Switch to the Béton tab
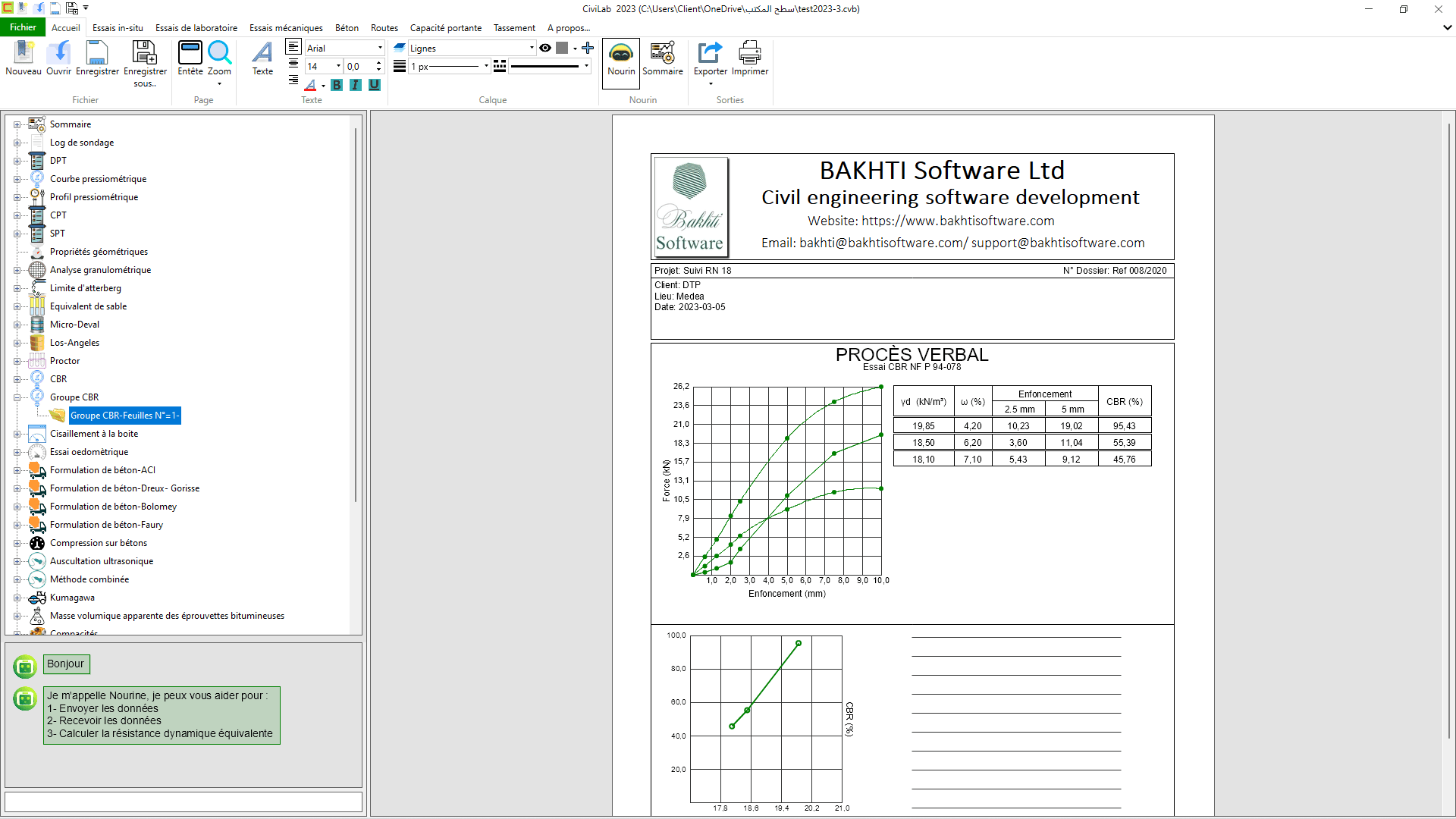This screenshot has width=1456, height=819. (347, 28)
